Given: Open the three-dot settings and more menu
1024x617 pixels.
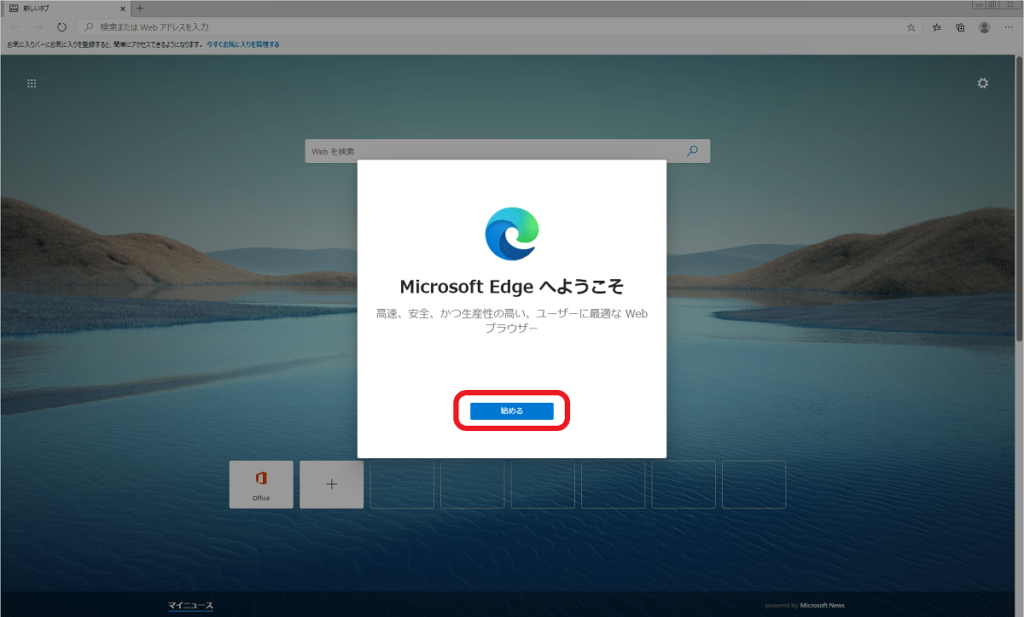Looking at the screenshot, I should [x=1008, y=27].
